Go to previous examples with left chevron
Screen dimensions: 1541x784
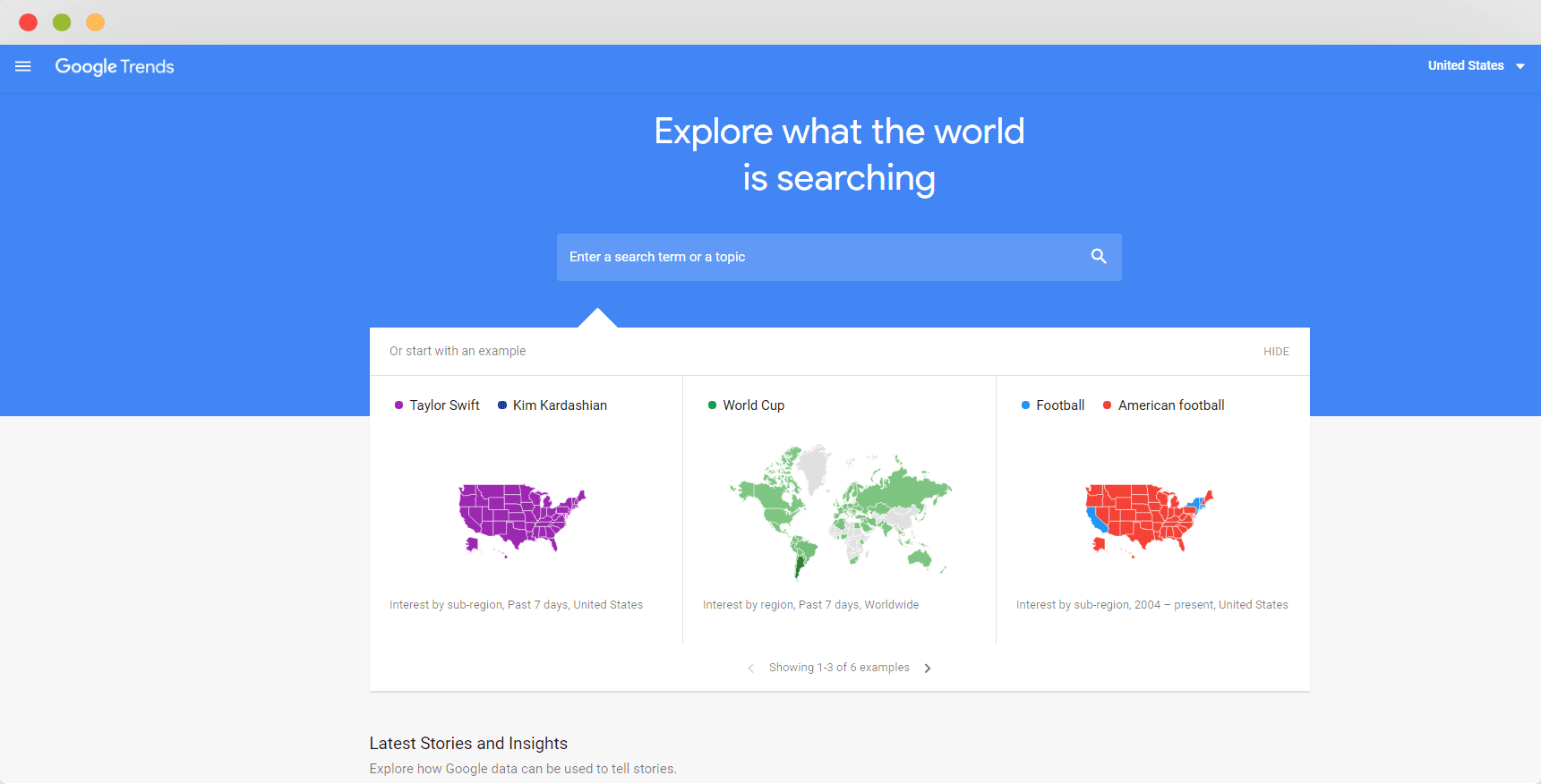pyautogui.click(x=750, y=669)
